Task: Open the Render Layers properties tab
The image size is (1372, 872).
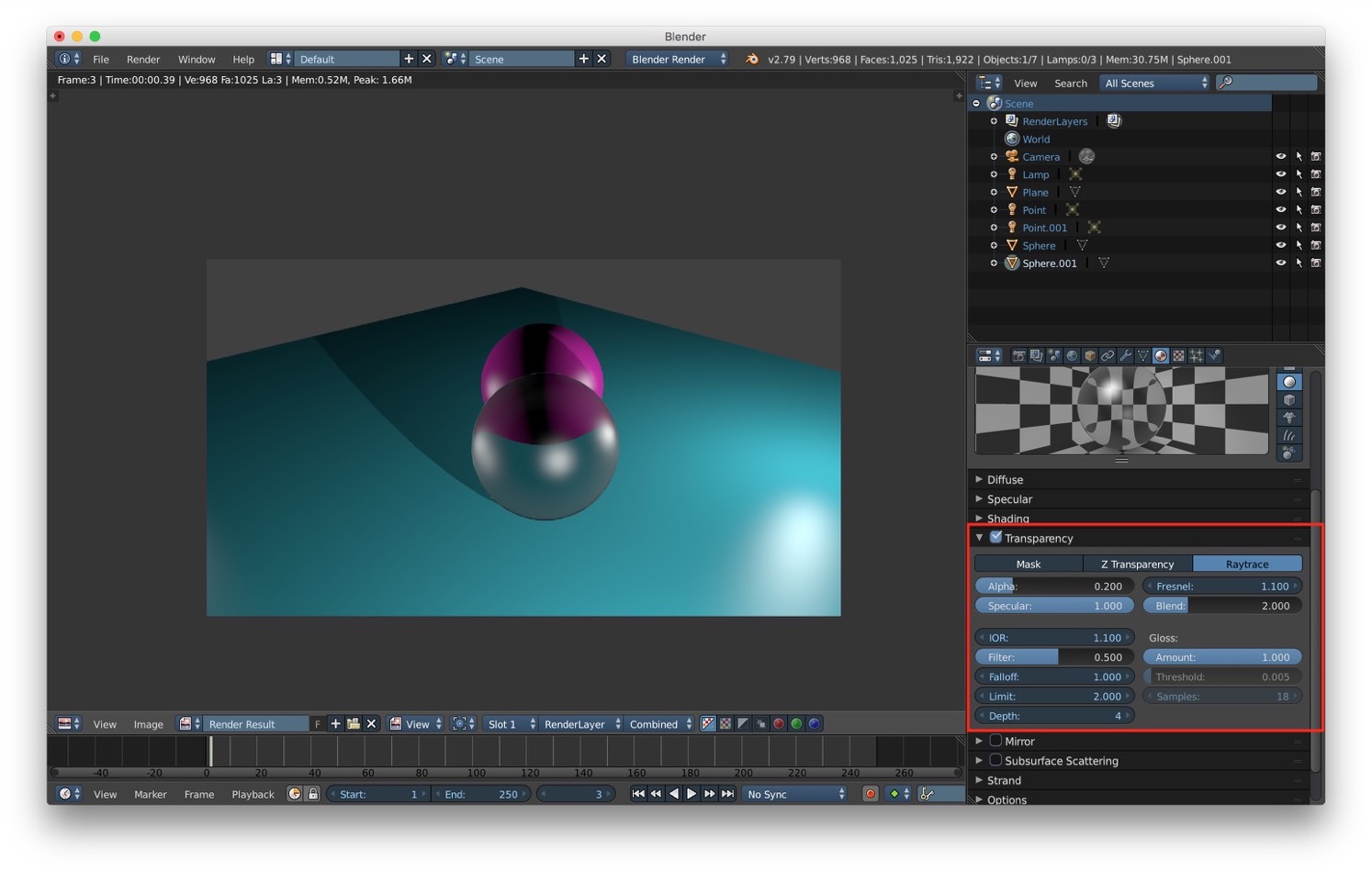Action: 1036,355
